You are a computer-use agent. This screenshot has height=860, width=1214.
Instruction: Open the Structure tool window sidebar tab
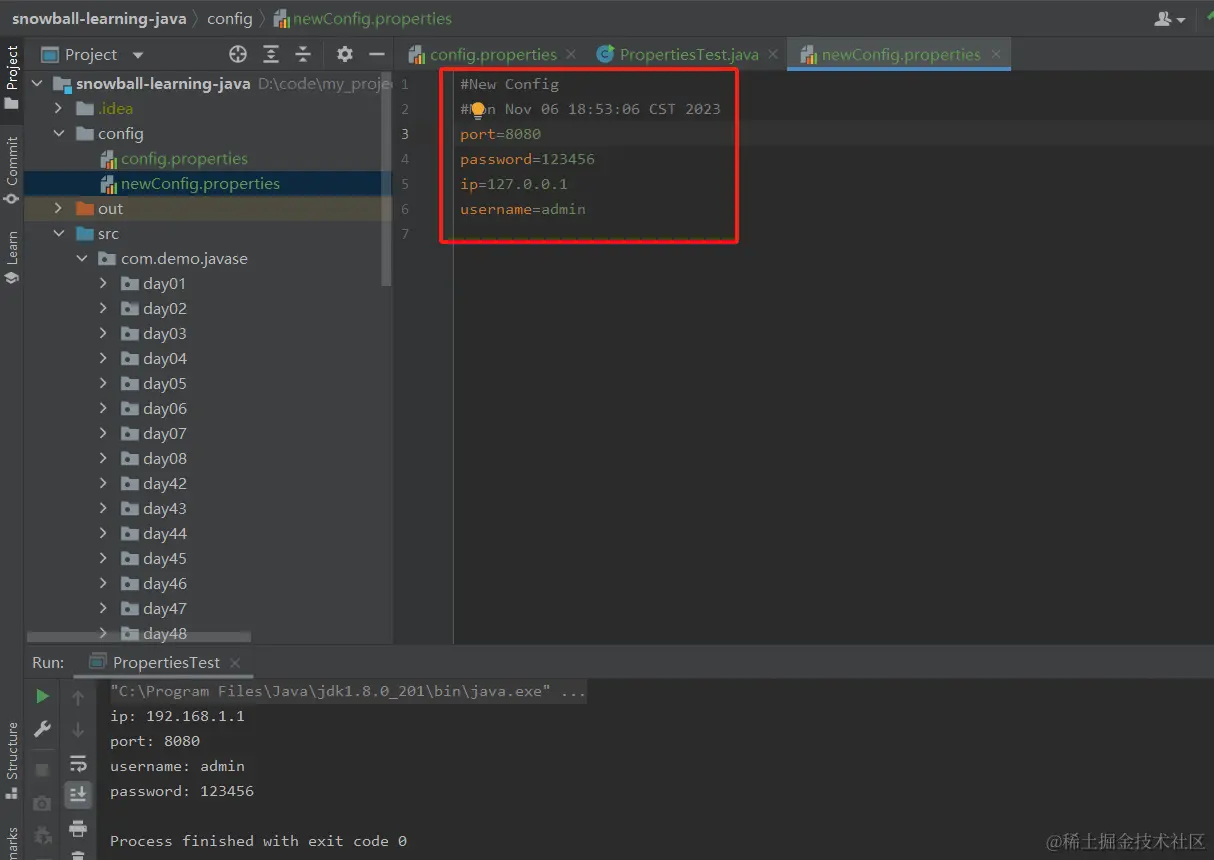coord(12,760)
